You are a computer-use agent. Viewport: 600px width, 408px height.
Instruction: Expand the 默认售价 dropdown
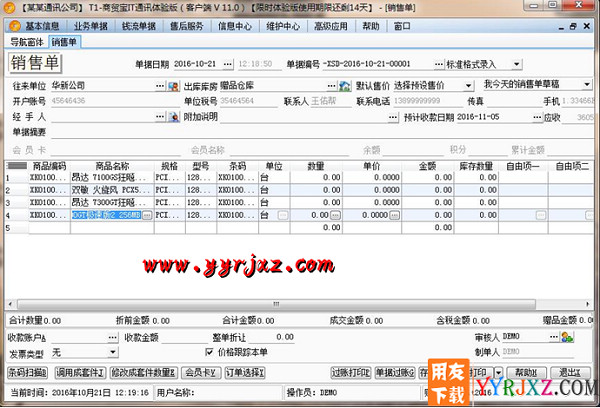click(x=468, y=86)
